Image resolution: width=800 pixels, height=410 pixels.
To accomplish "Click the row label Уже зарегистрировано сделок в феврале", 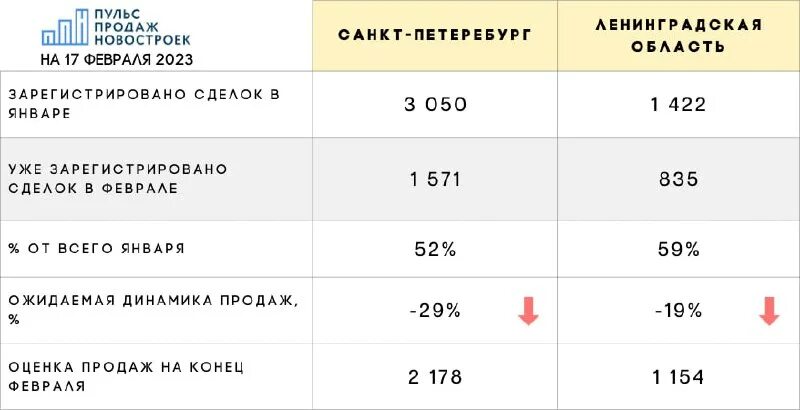I will coord(118,178).
